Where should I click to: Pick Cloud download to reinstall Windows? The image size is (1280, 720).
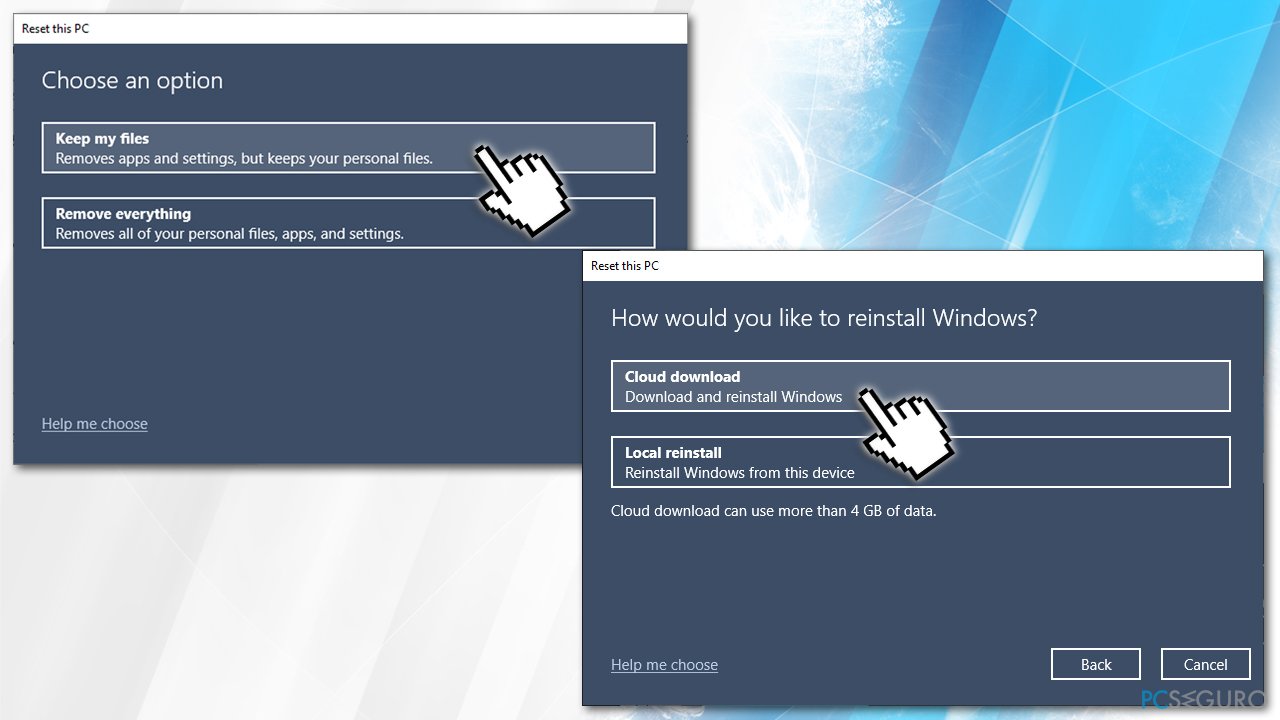pos(920,386)
